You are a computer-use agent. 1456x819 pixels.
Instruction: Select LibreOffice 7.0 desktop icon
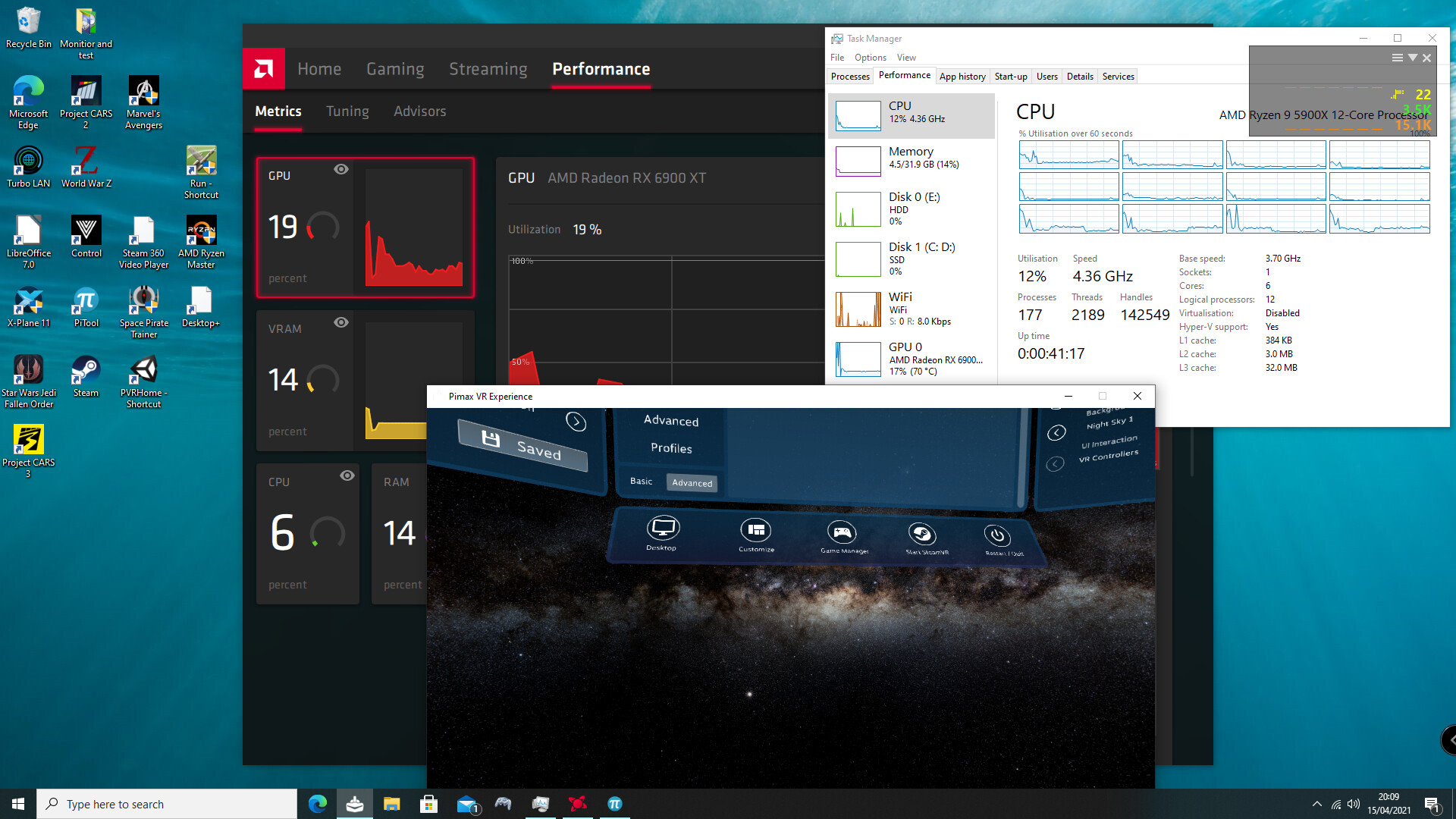tap(28, 243)
